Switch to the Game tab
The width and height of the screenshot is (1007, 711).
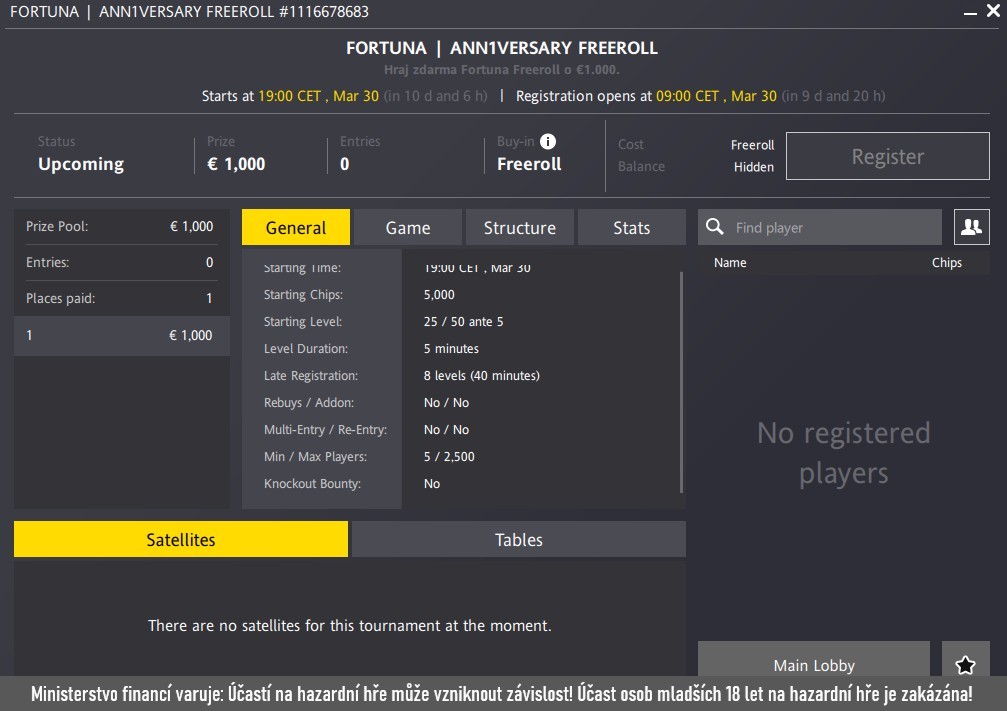408,227
